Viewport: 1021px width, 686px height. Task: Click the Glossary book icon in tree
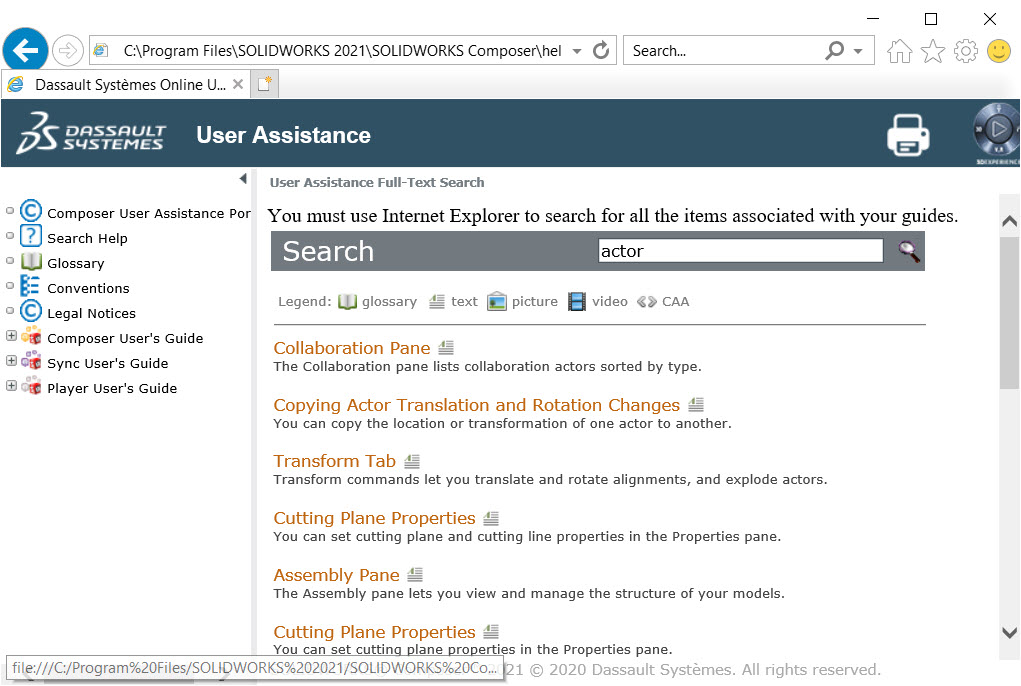click(31, 261)
